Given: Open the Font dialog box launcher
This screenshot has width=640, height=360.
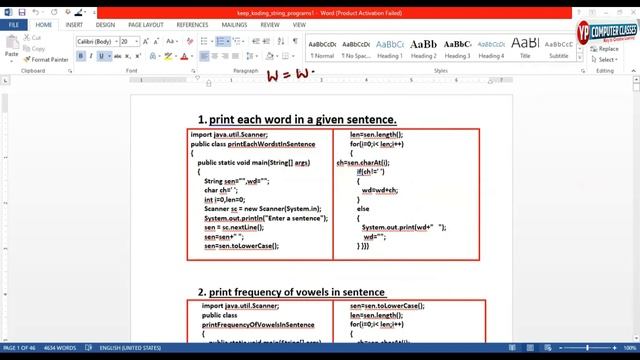Looking at the screenshot, I should [193, 71].
